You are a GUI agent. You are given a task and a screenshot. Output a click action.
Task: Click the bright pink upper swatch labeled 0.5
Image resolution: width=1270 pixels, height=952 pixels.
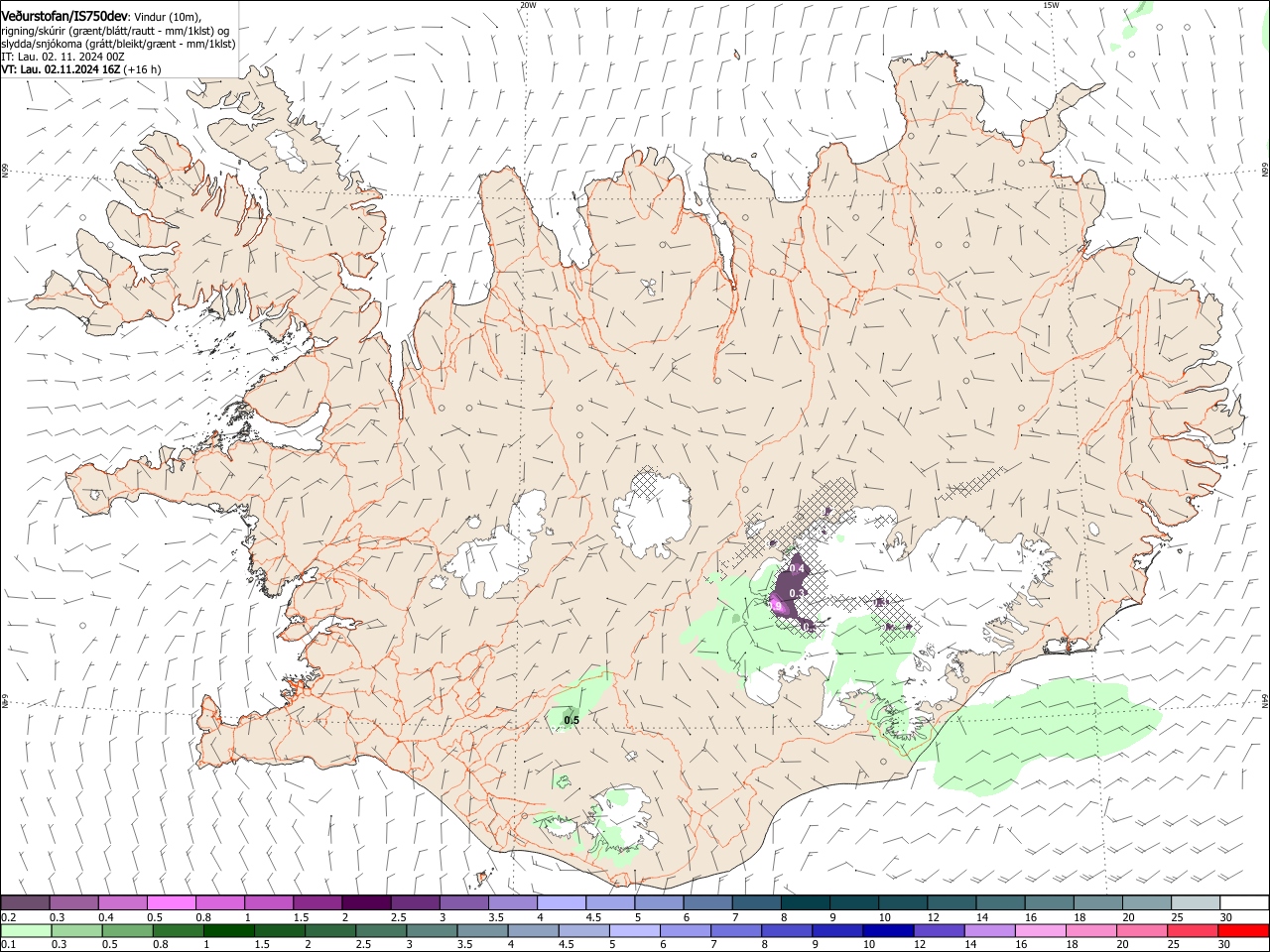(x=171, y=902)
